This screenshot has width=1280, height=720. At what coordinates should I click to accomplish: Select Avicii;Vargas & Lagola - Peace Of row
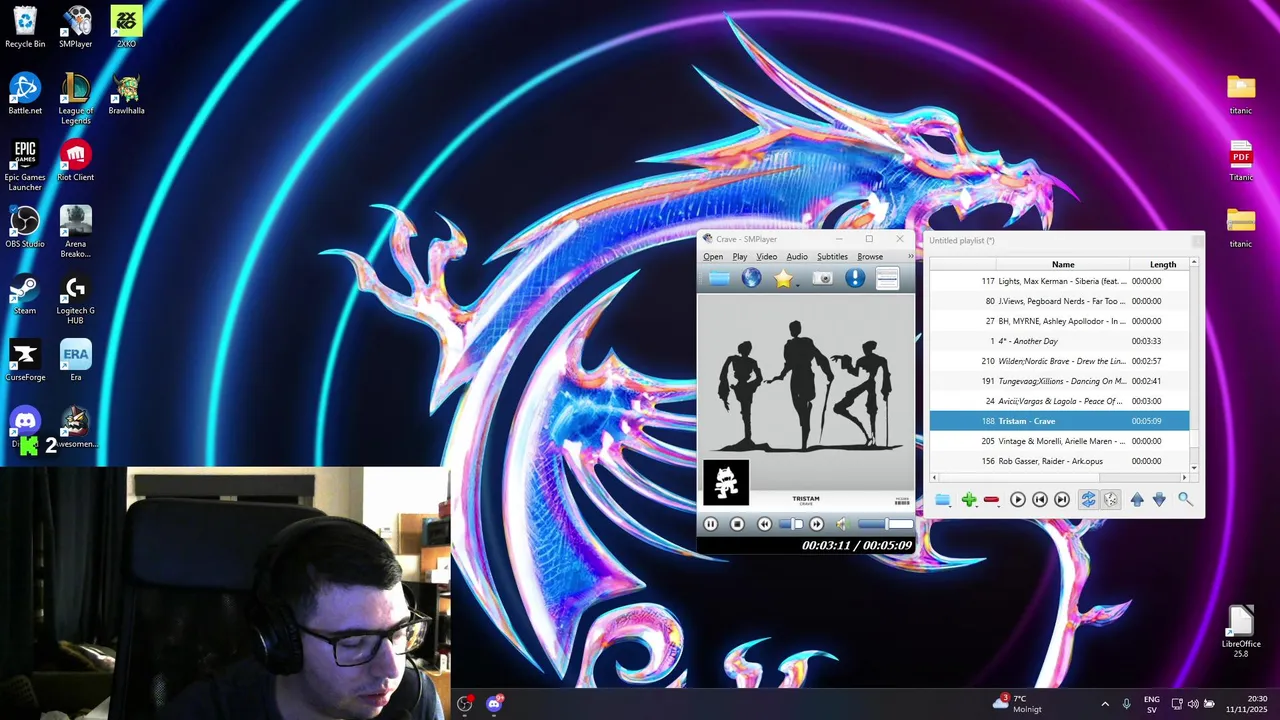coord(1059,401)
